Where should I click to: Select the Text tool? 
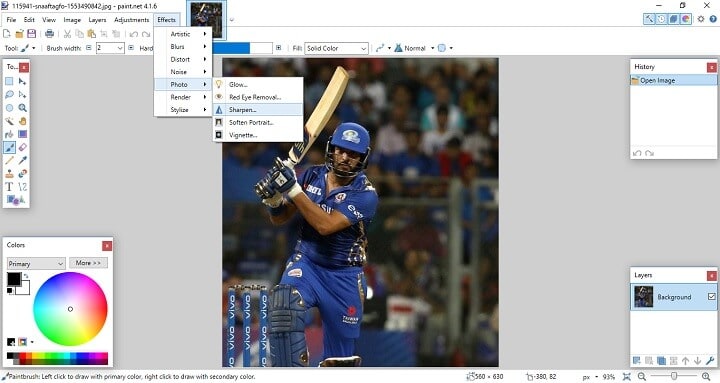coord(9,186)
